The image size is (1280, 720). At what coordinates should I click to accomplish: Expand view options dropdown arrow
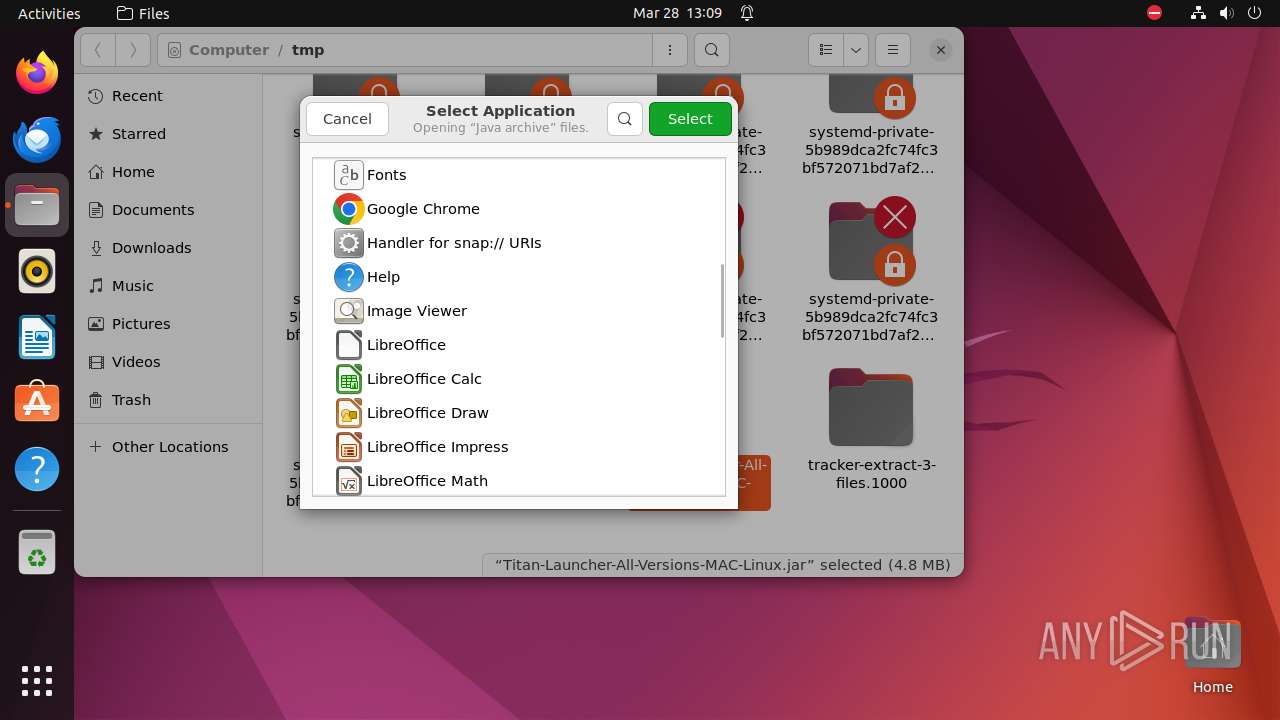coord(856,50)
